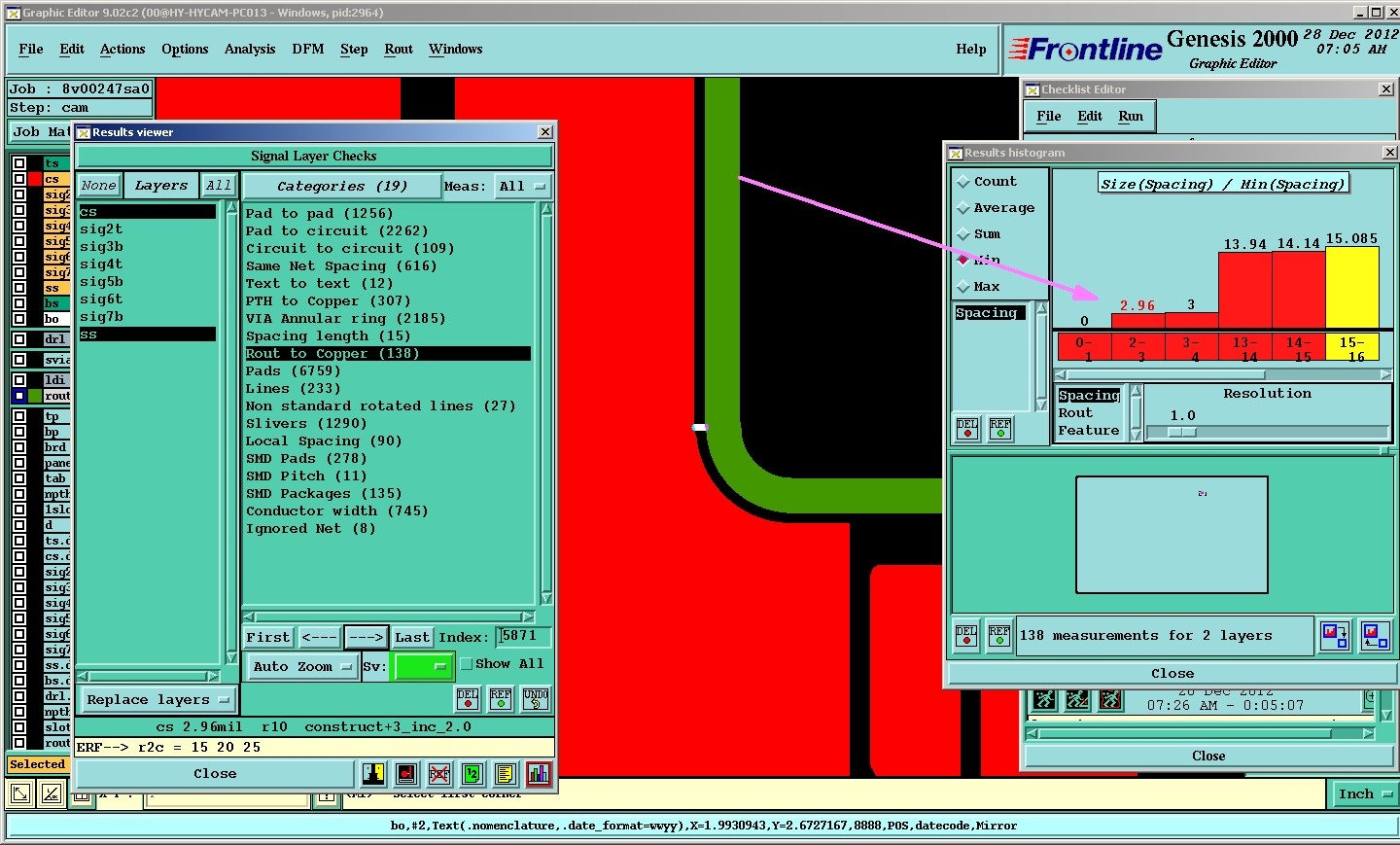Click DEL icon beside the Spacing list in the histogram
The height and width of the screenshot is (845, 1400).
point(967,429)
